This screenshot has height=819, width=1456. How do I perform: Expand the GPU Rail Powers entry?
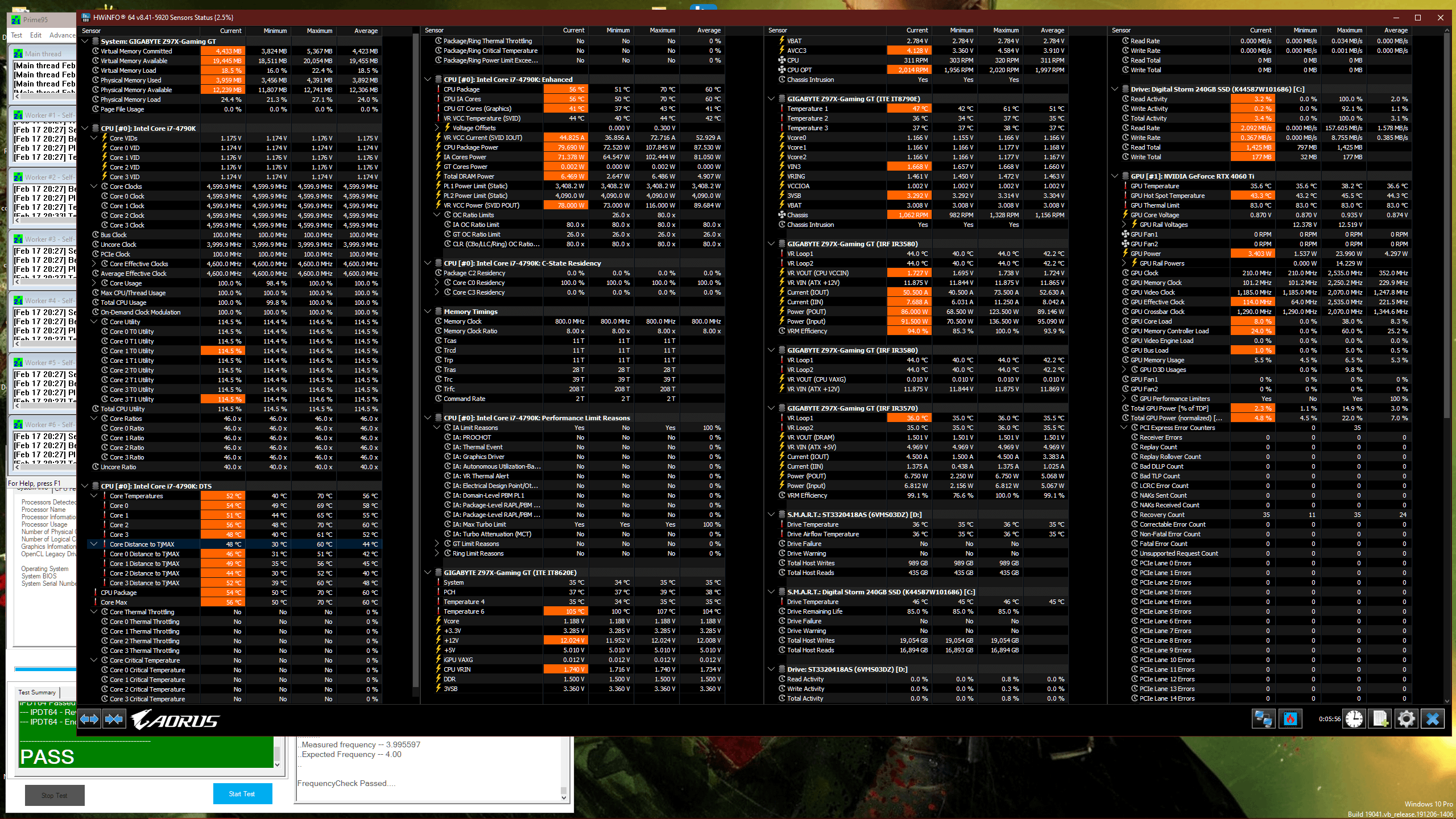tap(1124, 263)
